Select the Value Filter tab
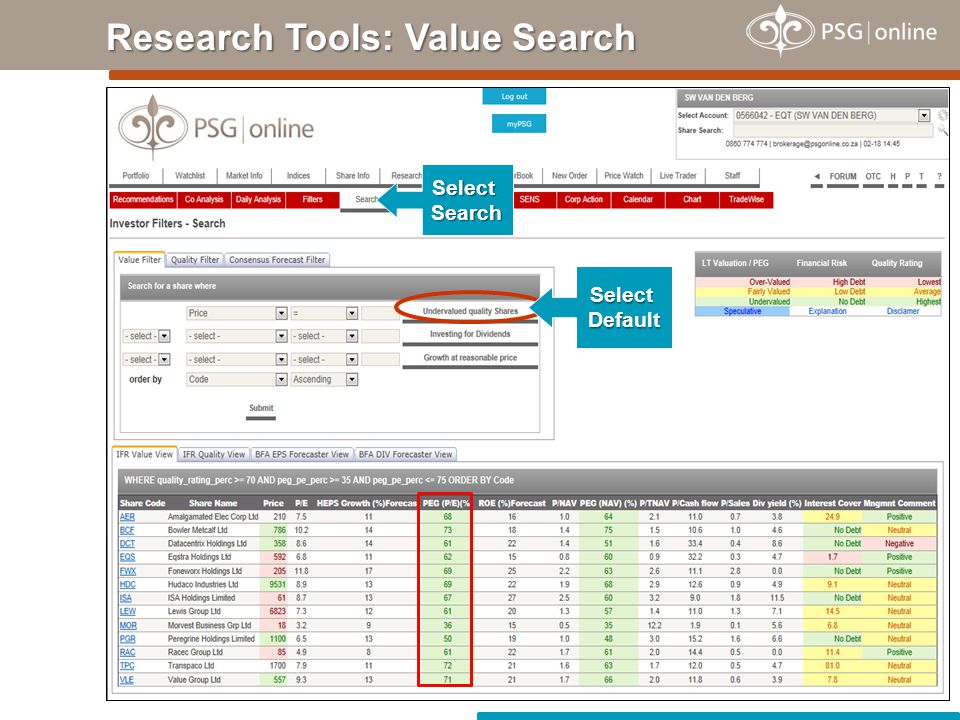The width and height of the screenshot is (960, 720). point(140,260)
